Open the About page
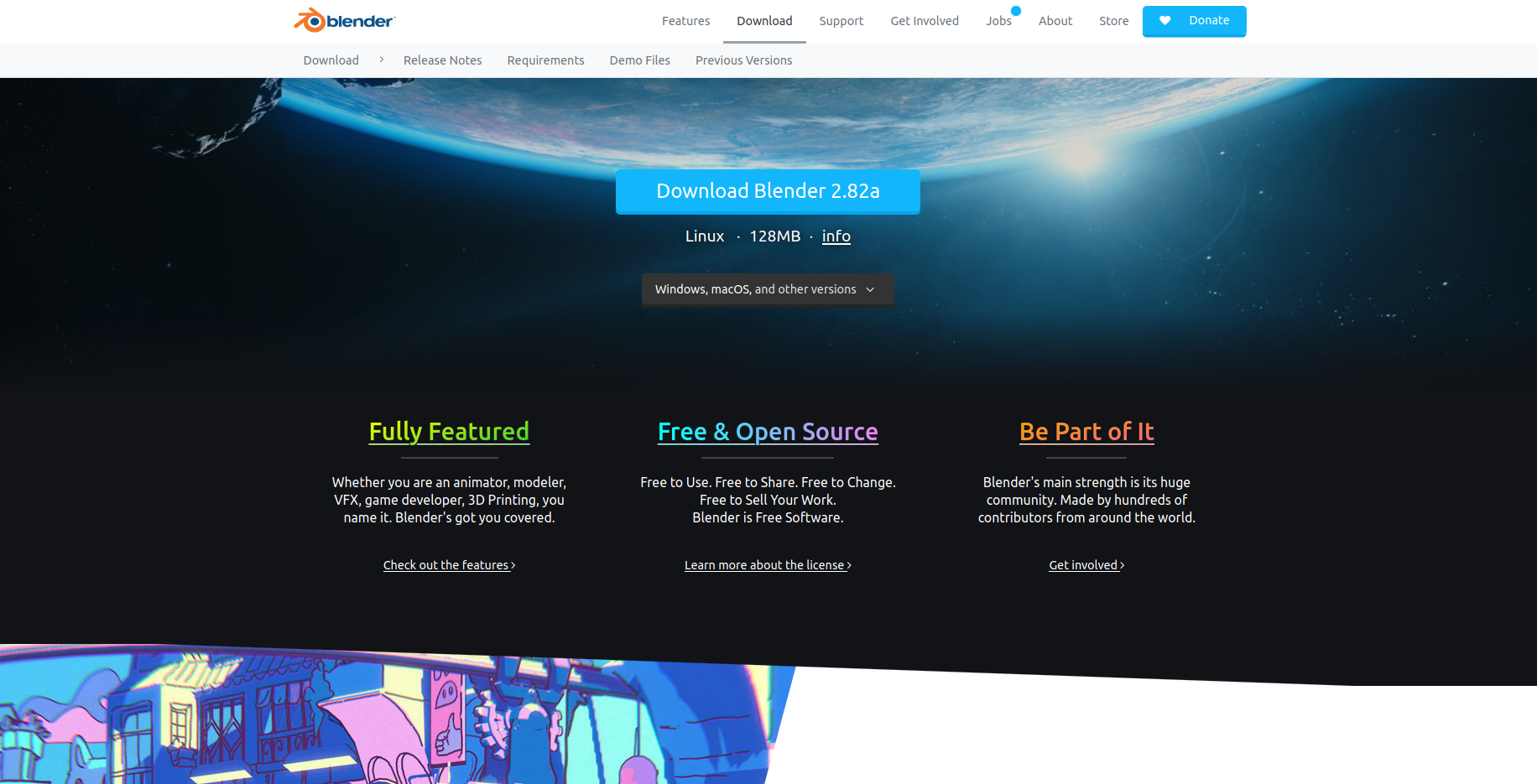 tap(1055, 21)
